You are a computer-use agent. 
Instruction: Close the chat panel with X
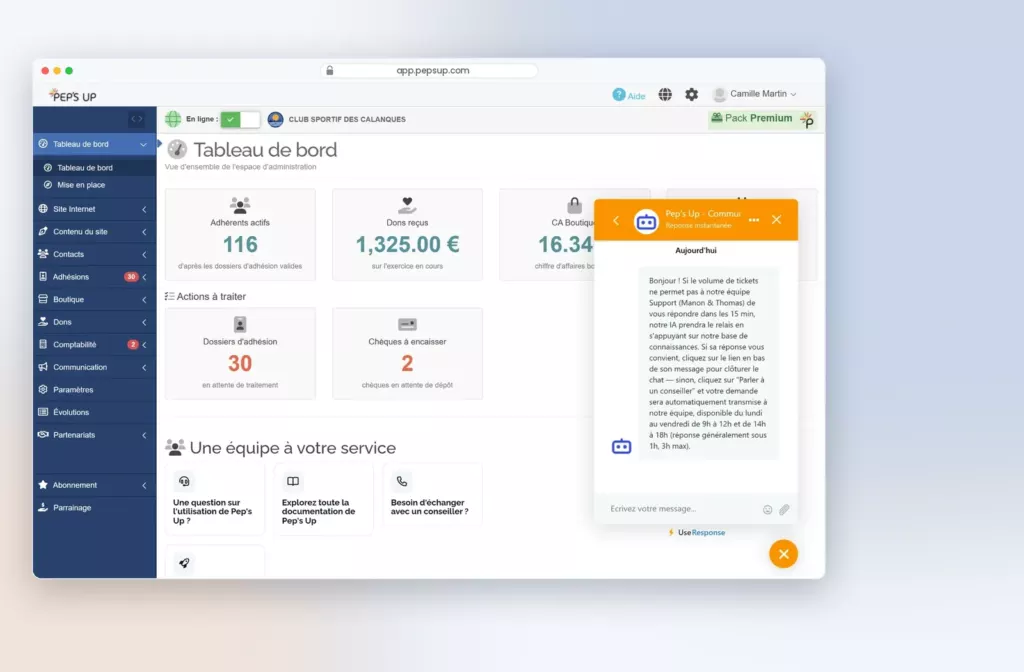(x=776, y=220)
